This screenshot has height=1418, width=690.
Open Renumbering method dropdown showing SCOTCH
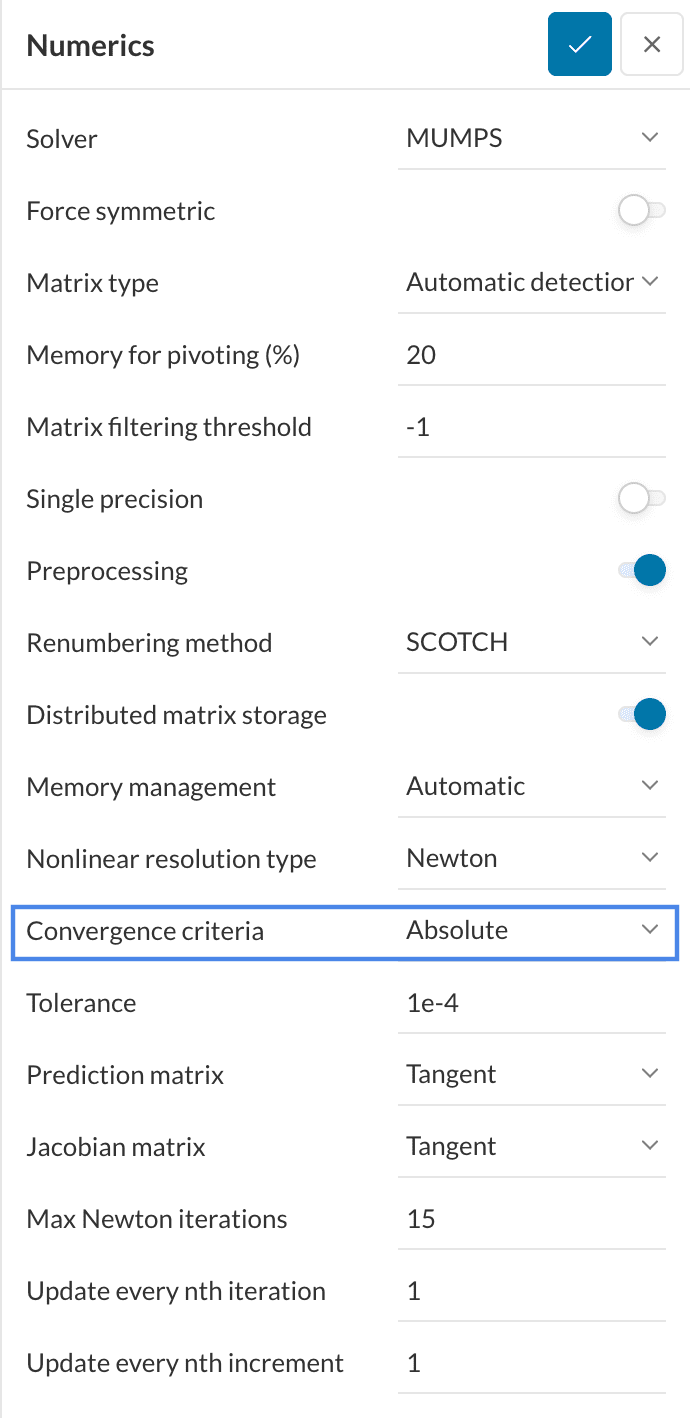tap(531, 643)
